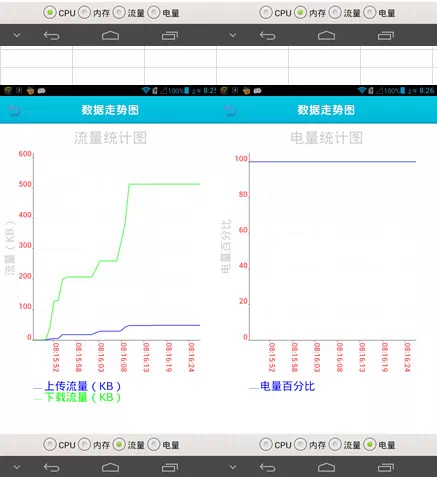This screenshot has width=437, height=477.
Task: Tap battery status icon above 电量统计图 screen
Action: click(403, 90)
